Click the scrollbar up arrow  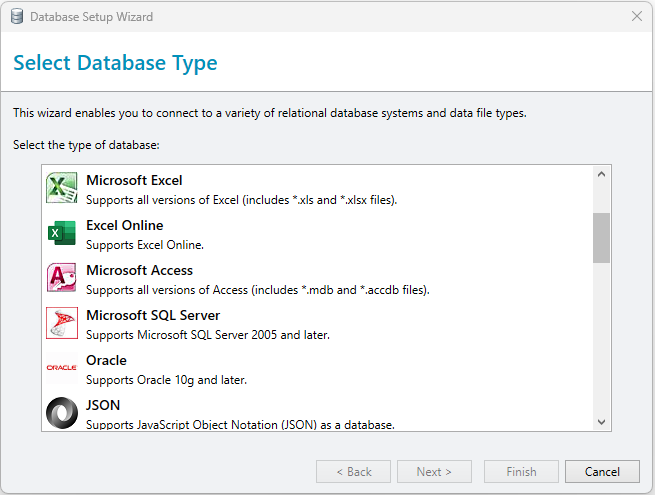[602, 175]
